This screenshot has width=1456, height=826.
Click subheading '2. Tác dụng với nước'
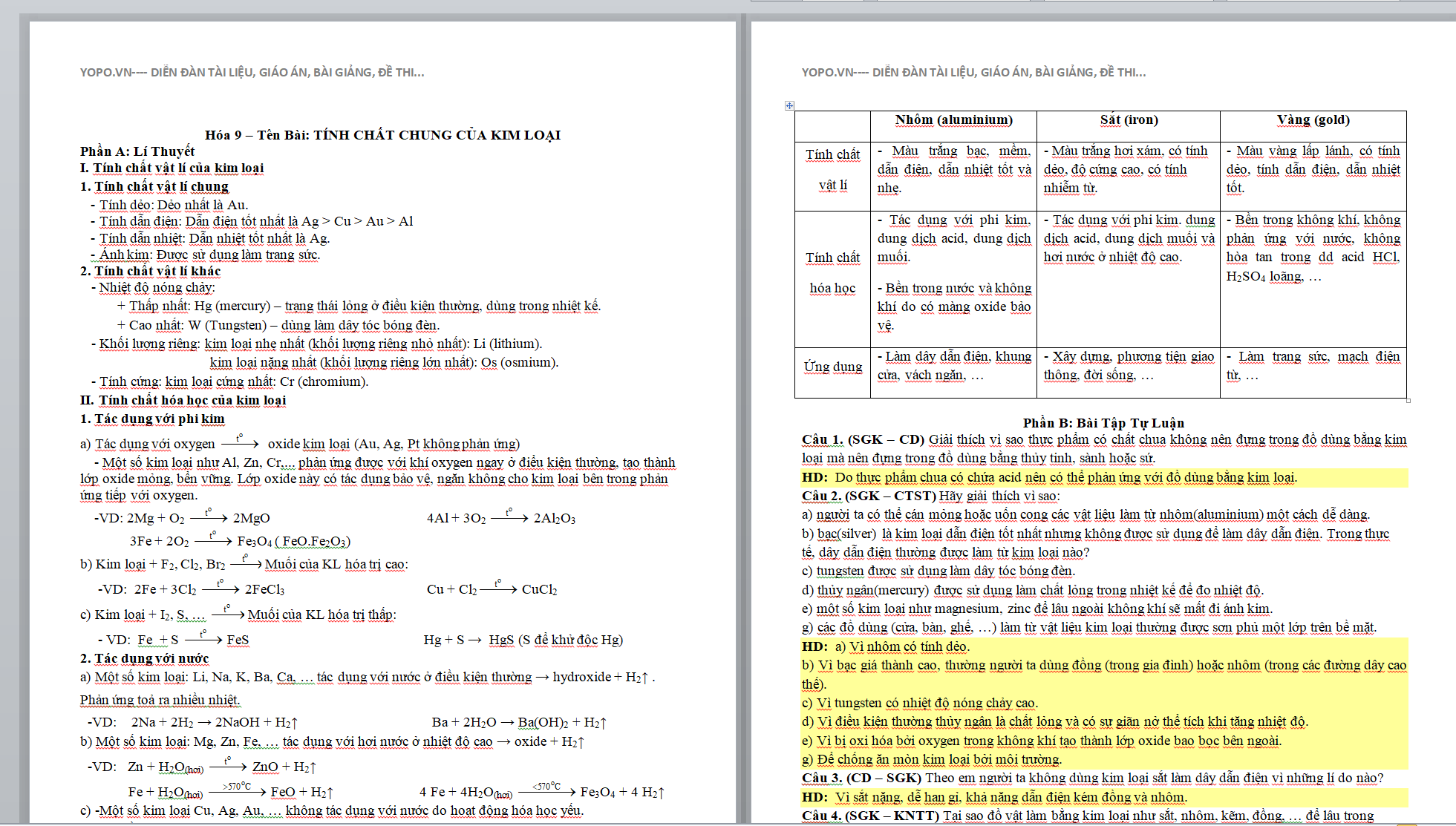coord(145,659)
